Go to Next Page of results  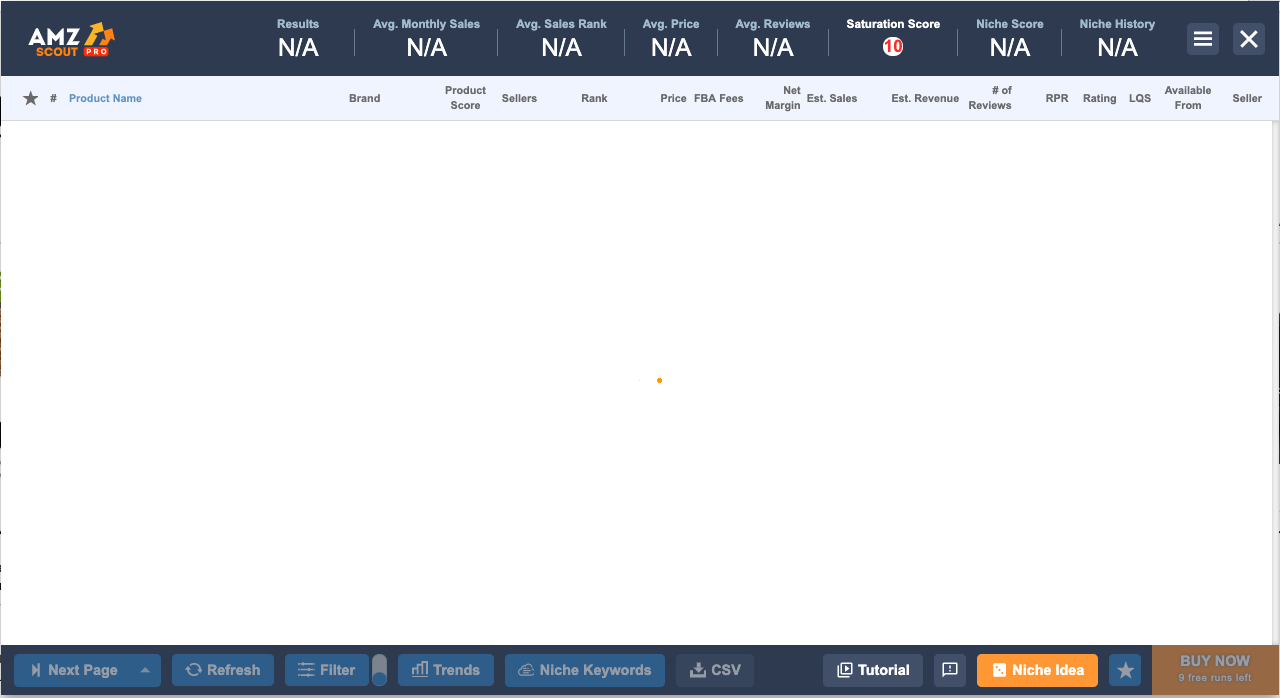74,670
